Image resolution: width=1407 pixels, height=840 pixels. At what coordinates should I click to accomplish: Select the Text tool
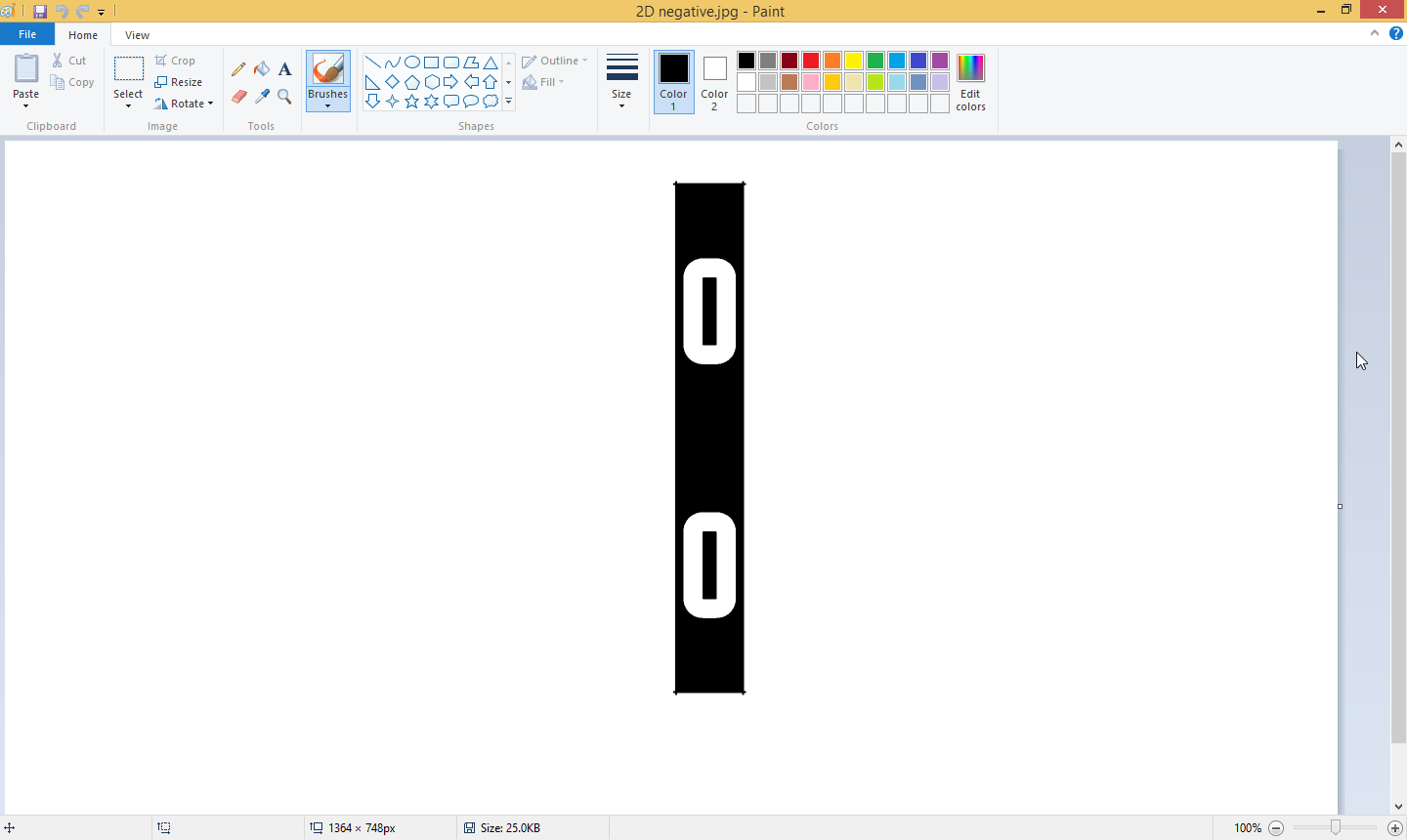click(284, 69)
